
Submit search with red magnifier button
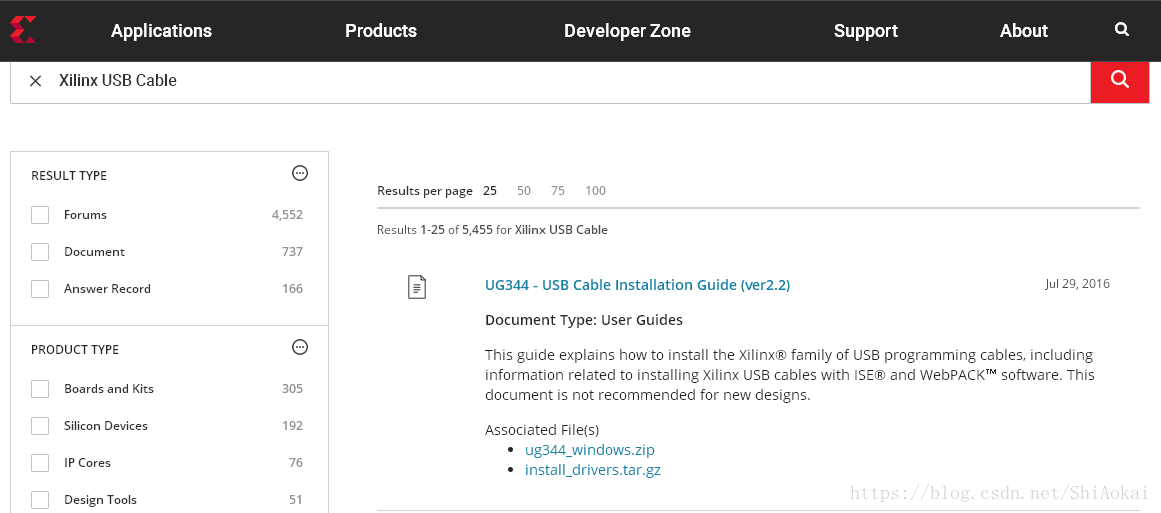click(1120, 81)
